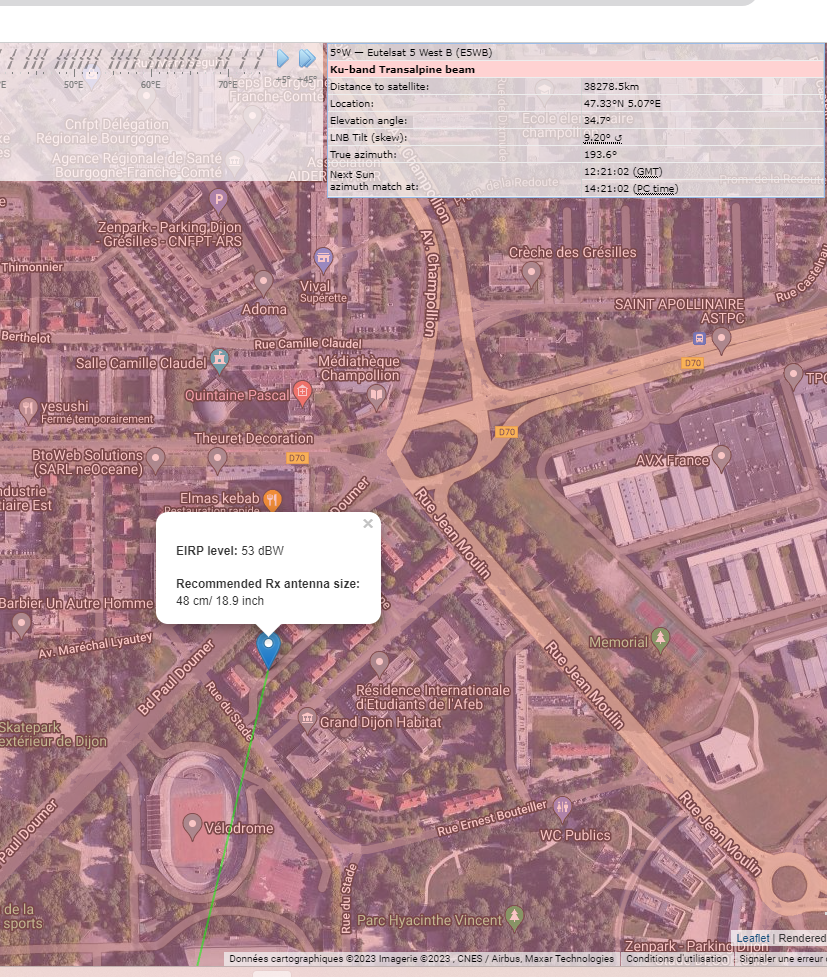Screen dimensions: 827x977
Task: Click the WC Publics restroom icon
Action: 562,808
